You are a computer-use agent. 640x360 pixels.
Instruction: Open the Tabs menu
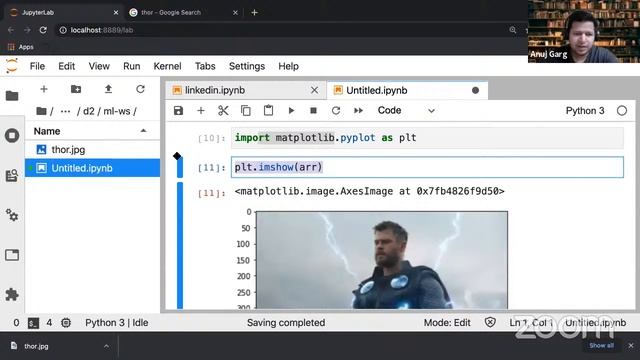coord(205,66)
